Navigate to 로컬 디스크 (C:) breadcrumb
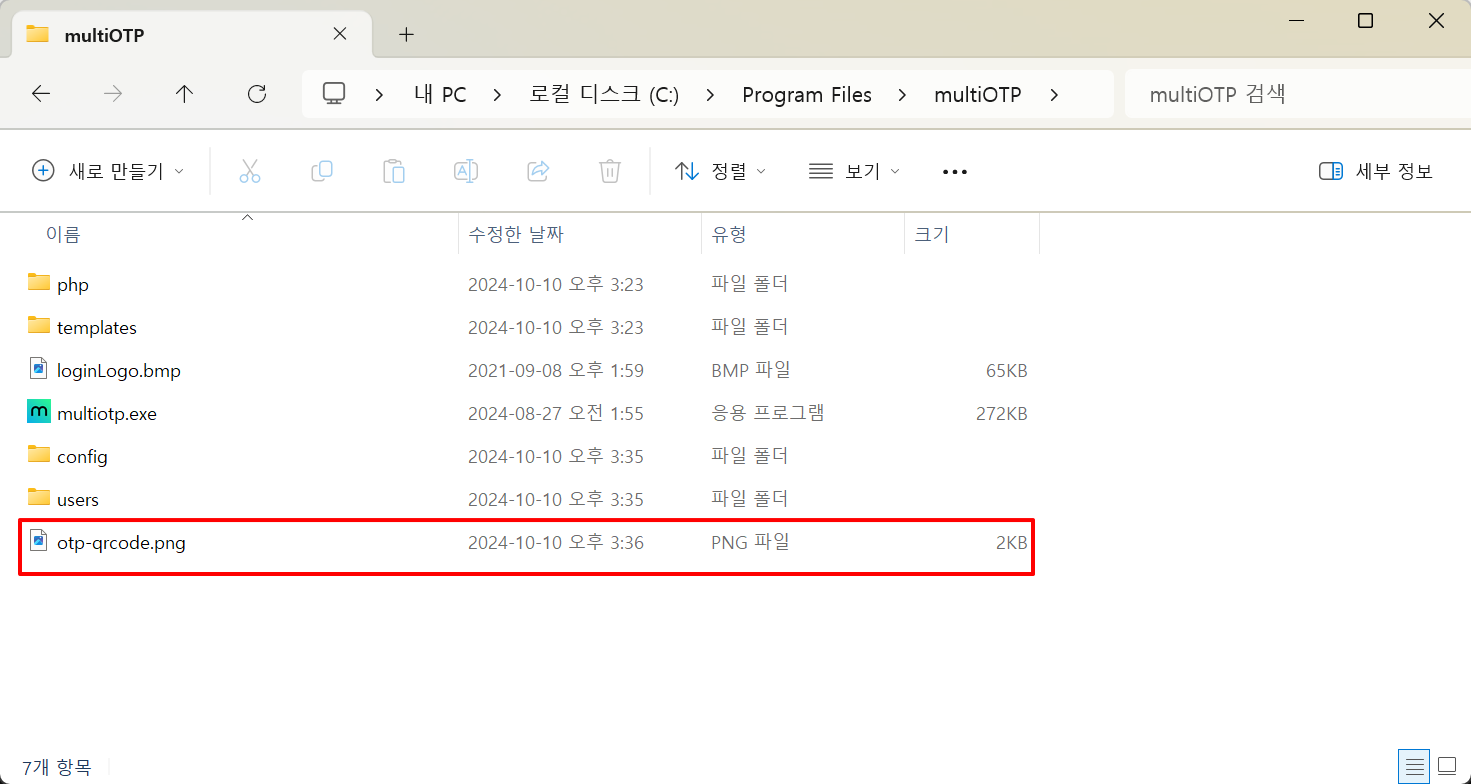The image size is (1471, 784). coord(604,95)
